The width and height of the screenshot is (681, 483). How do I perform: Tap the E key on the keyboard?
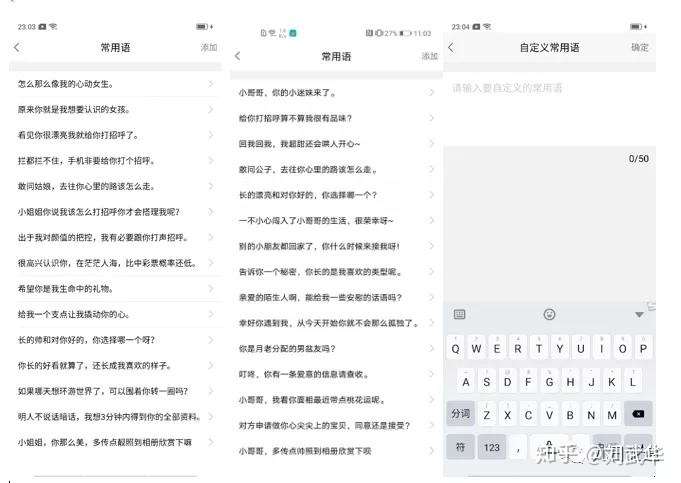[497, 348]
